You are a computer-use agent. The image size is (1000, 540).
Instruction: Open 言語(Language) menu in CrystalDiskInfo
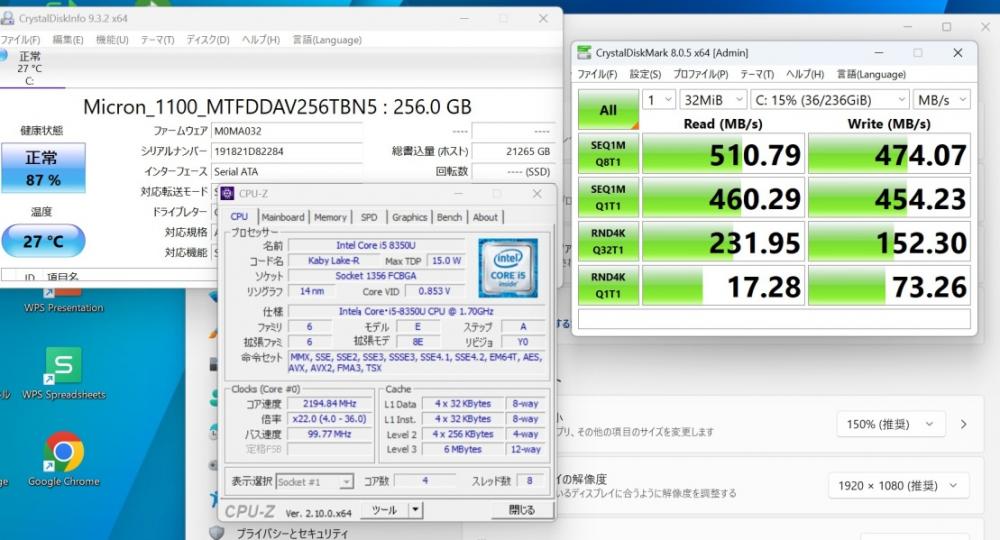[327, 40]
